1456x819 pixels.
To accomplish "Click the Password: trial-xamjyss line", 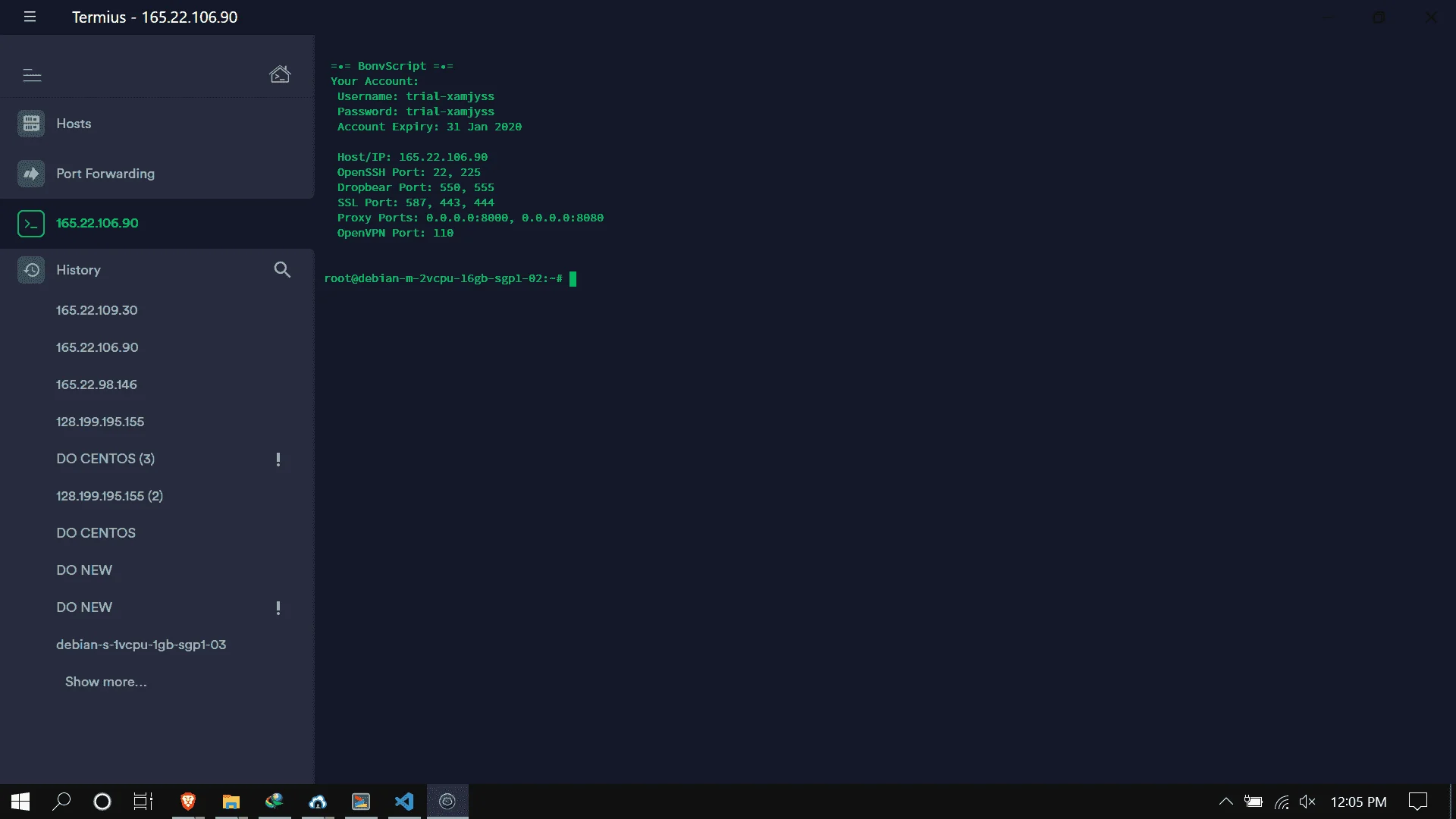I will [416, 111].
